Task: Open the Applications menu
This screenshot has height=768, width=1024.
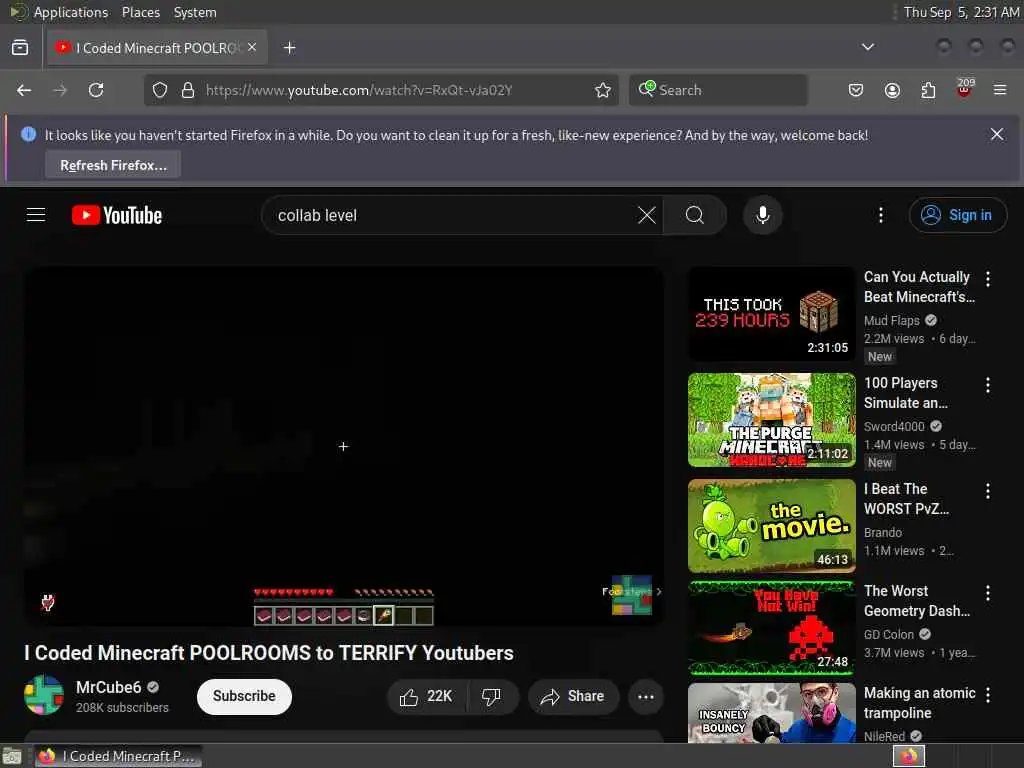Action: [x=71, y=12]
